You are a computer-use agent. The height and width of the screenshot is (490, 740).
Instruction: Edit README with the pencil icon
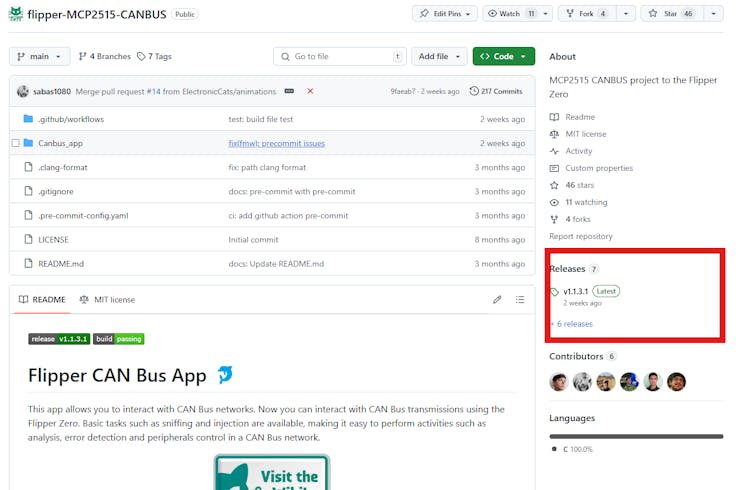click(x=497, y=299)
